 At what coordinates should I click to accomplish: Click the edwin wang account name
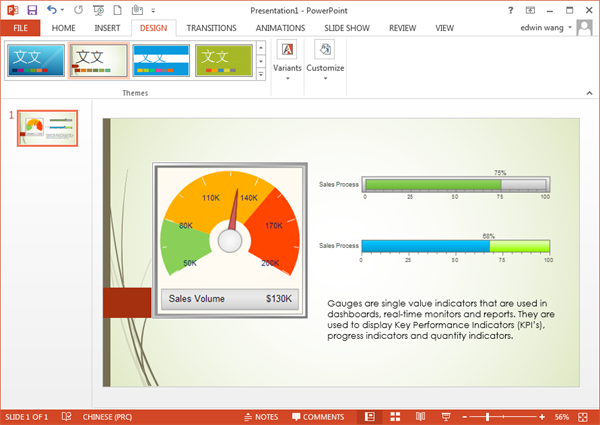[543, 28]
